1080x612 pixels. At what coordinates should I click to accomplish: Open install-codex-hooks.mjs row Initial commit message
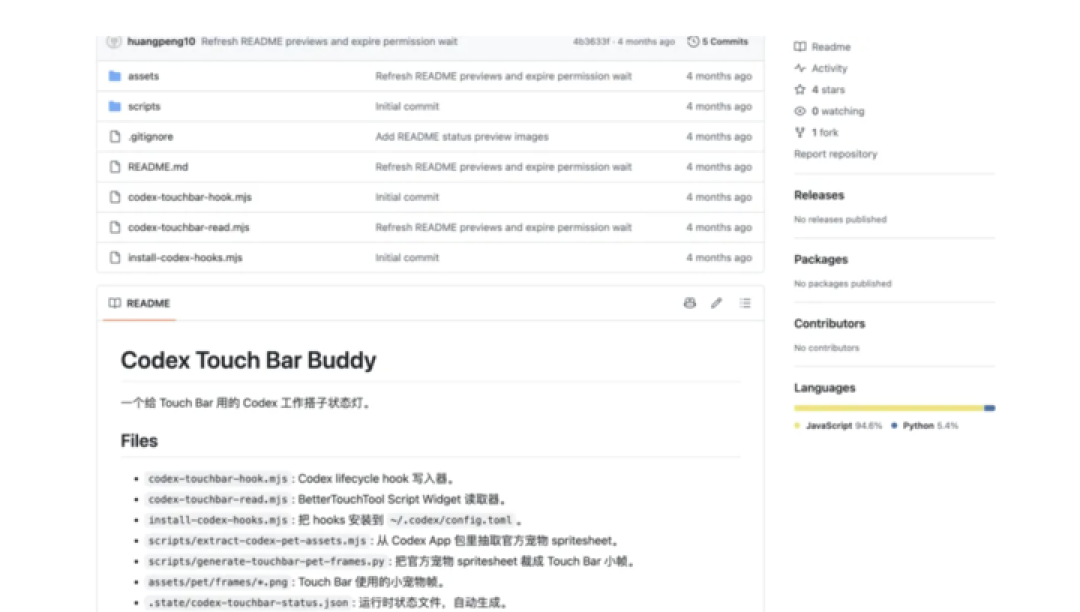407,257
